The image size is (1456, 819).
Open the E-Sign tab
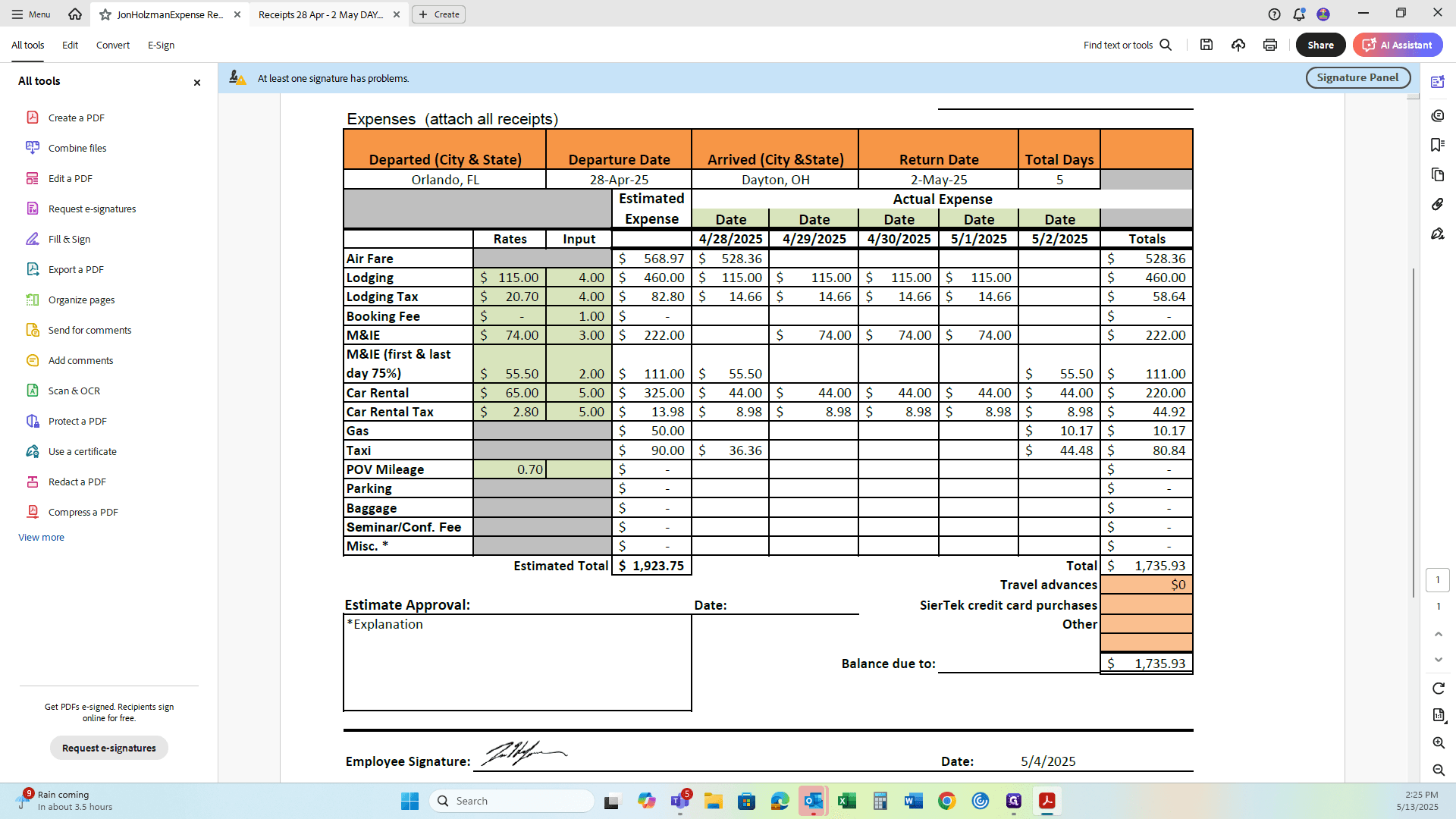[161, 45]
